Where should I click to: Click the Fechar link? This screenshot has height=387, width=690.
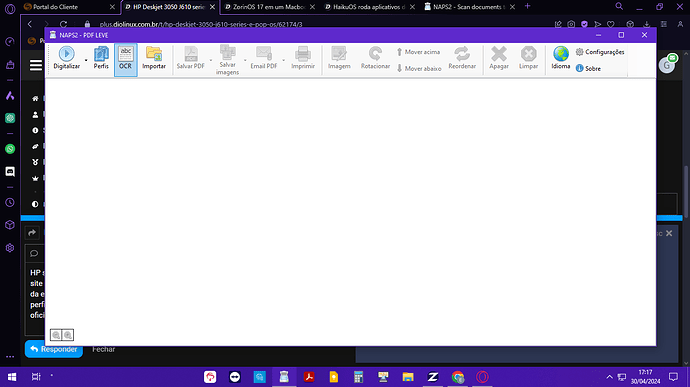pos(103,349)
